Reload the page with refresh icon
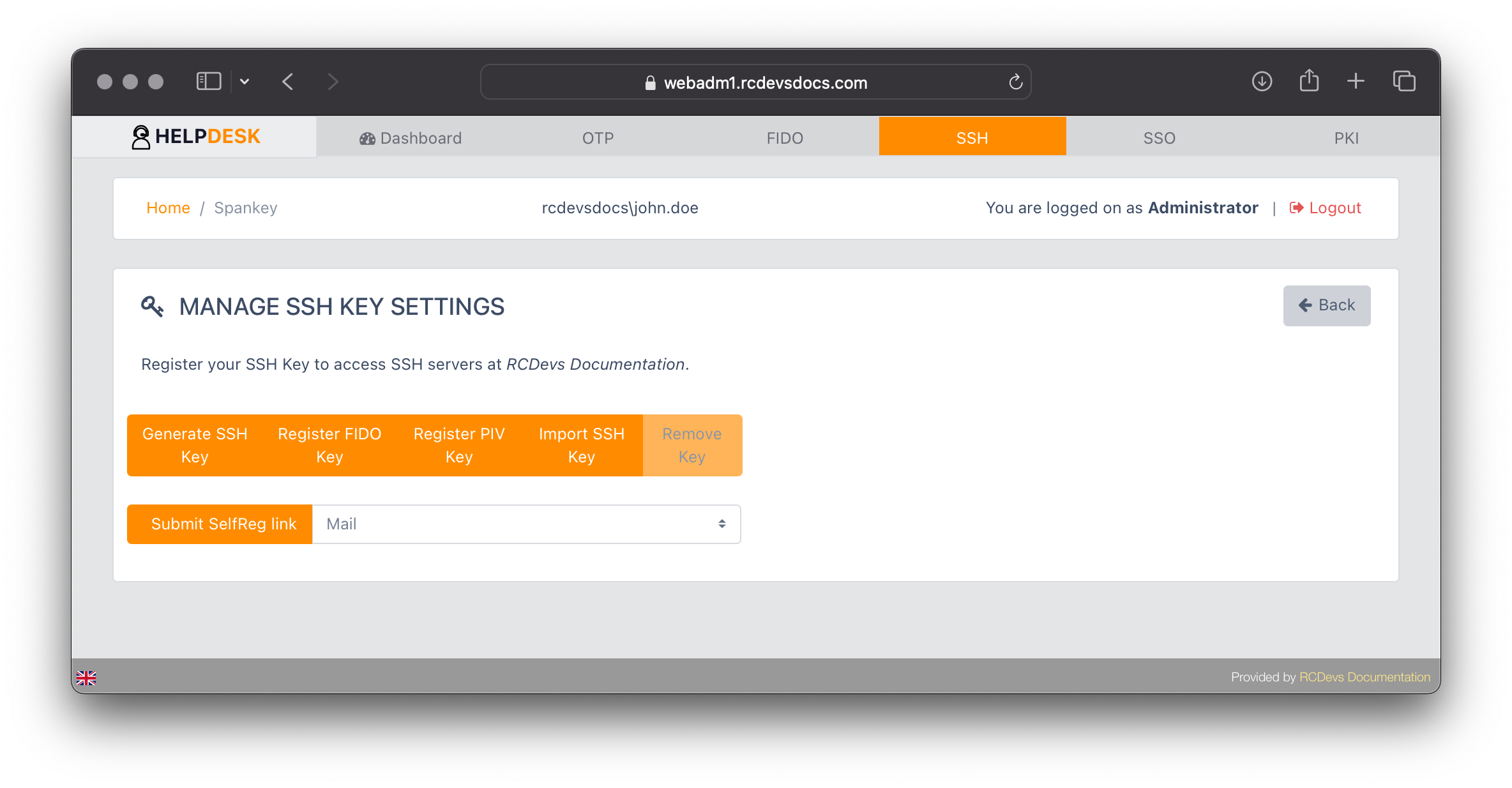The height and width of the screenshot is (788, 1512). pos(1015,82)
